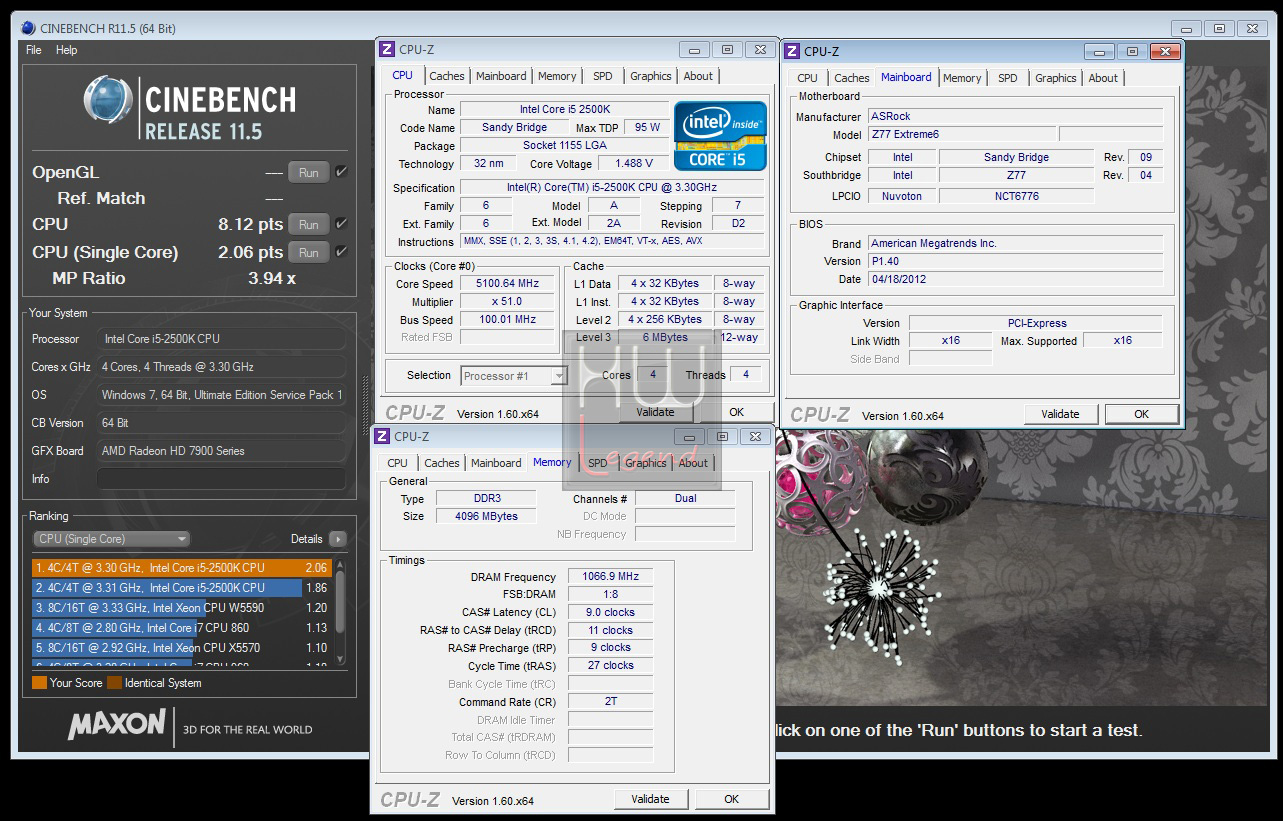
Task: Click the Core Speed 5100.64 MHz value
Action: point(507,283)
